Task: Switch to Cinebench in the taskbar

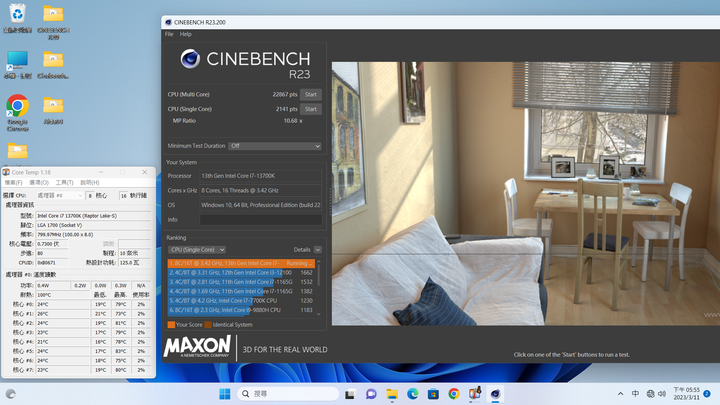Action: click(495, 394)
